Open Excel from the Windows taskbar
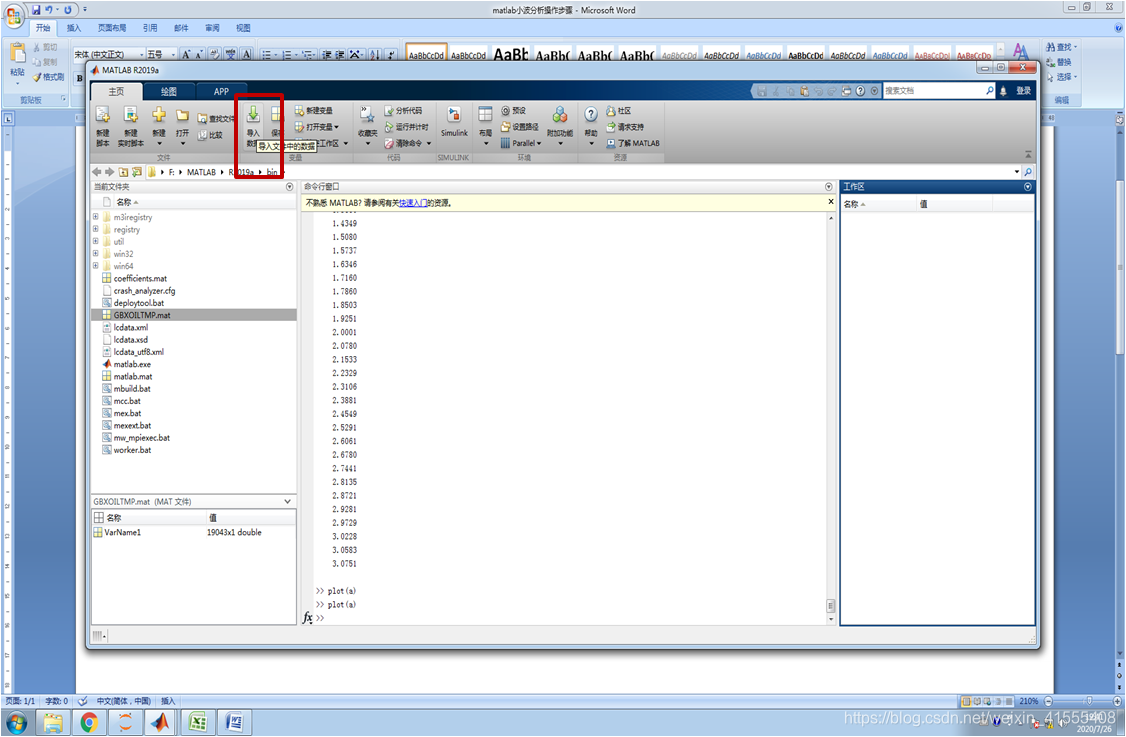 point(197,721)
